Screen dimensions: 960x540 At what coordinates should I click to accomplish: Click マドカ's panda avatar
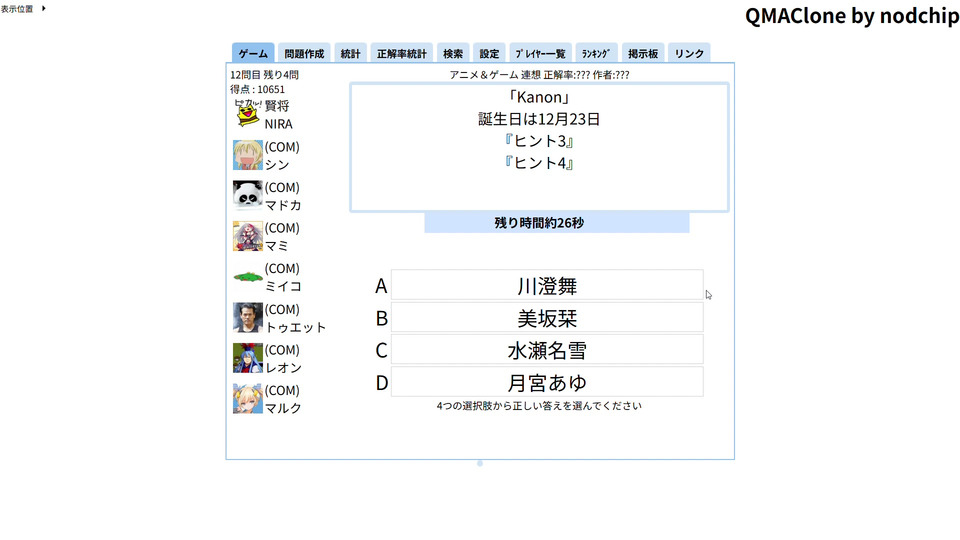(248, 195)
